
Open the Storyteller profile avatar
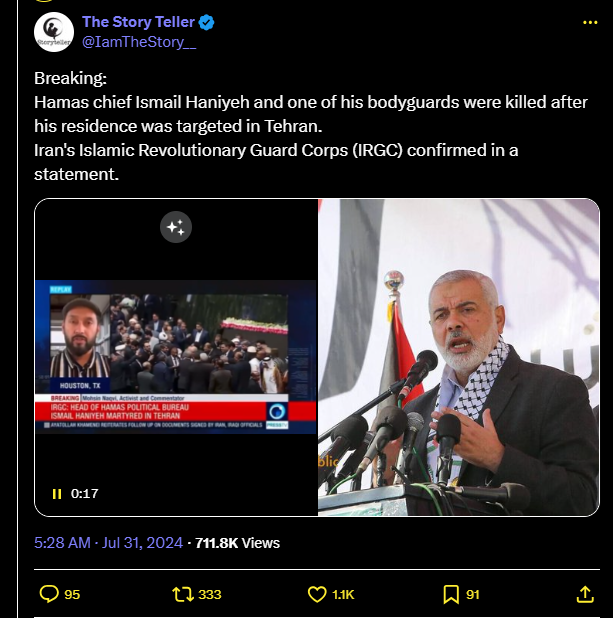coord(53,32)
